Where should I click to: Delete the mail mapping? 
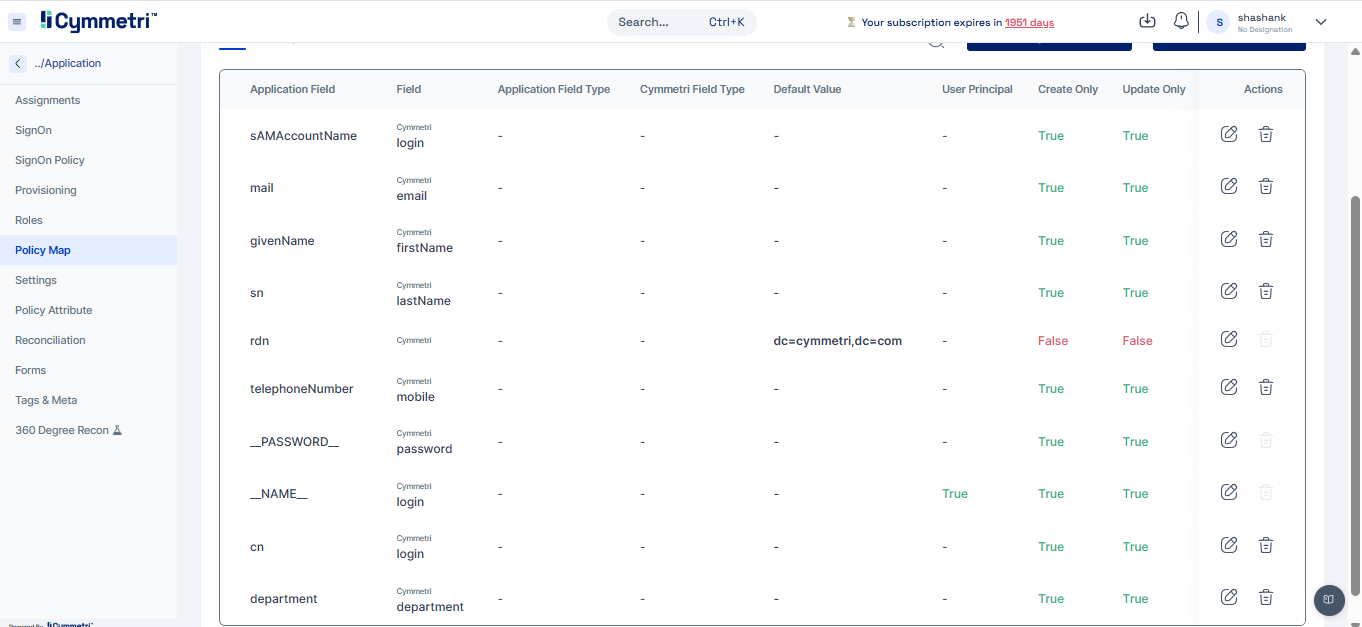pyautogui.click(x=1265, y=186)
